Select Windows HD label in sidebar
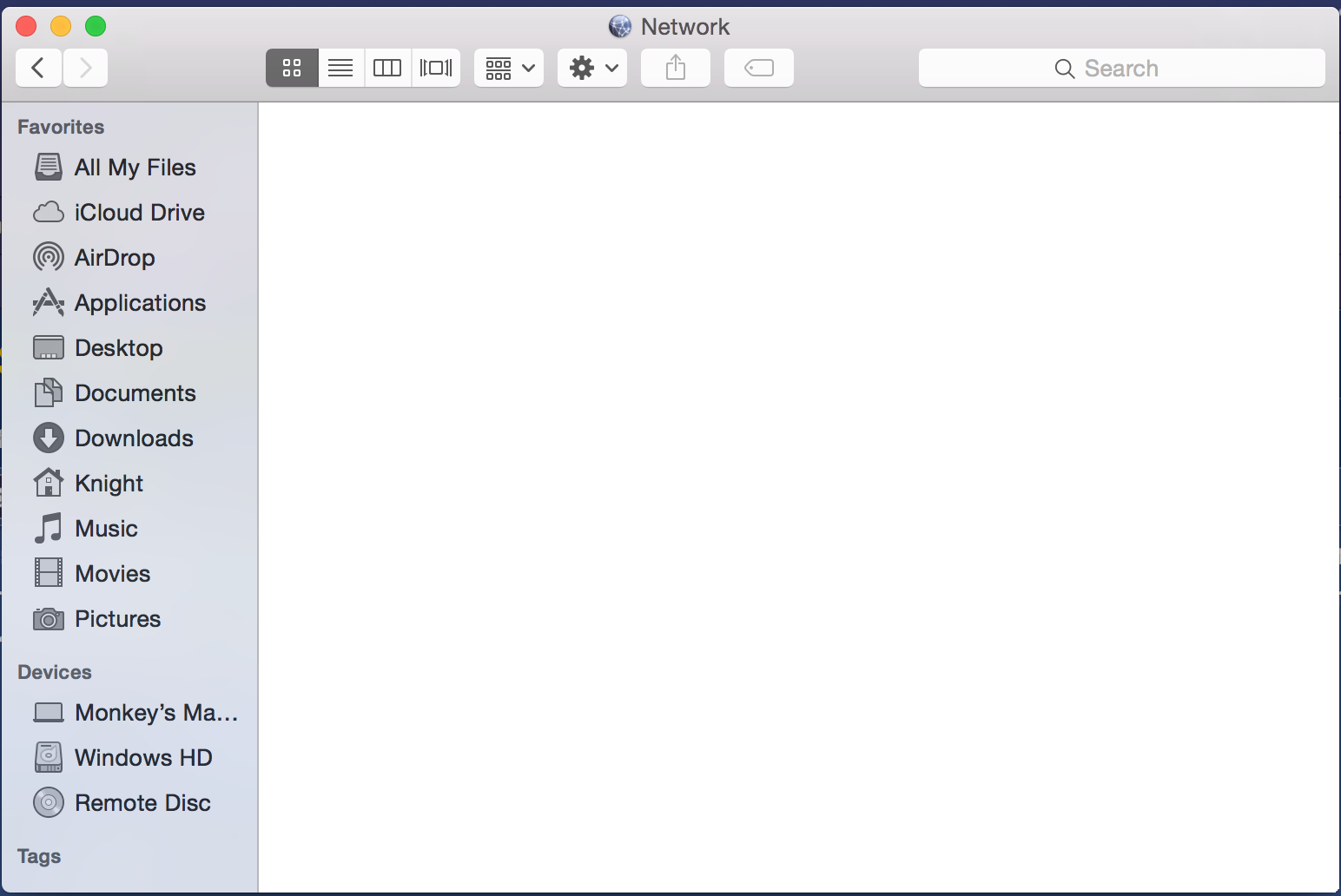This screenshot has height=896, width=1341. (144, 758)
